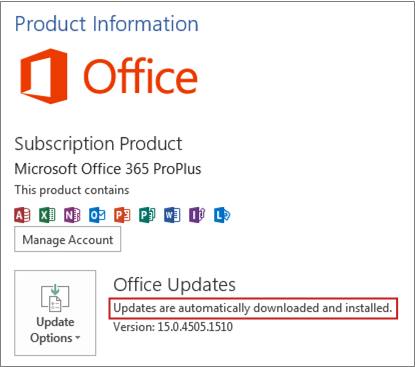Open the Manage Account button
The image size is (415, 367).
coord(68,239)
